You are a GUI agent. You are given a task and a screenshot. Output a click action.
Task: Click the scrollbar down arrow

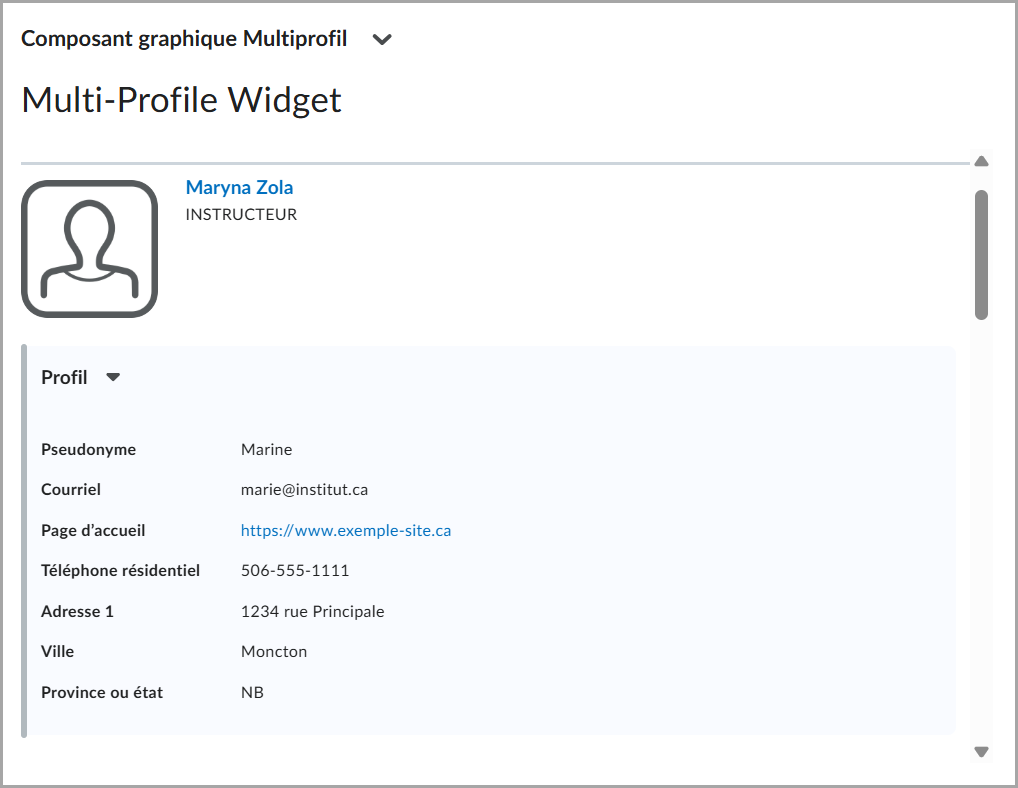(x=981, y=752)
